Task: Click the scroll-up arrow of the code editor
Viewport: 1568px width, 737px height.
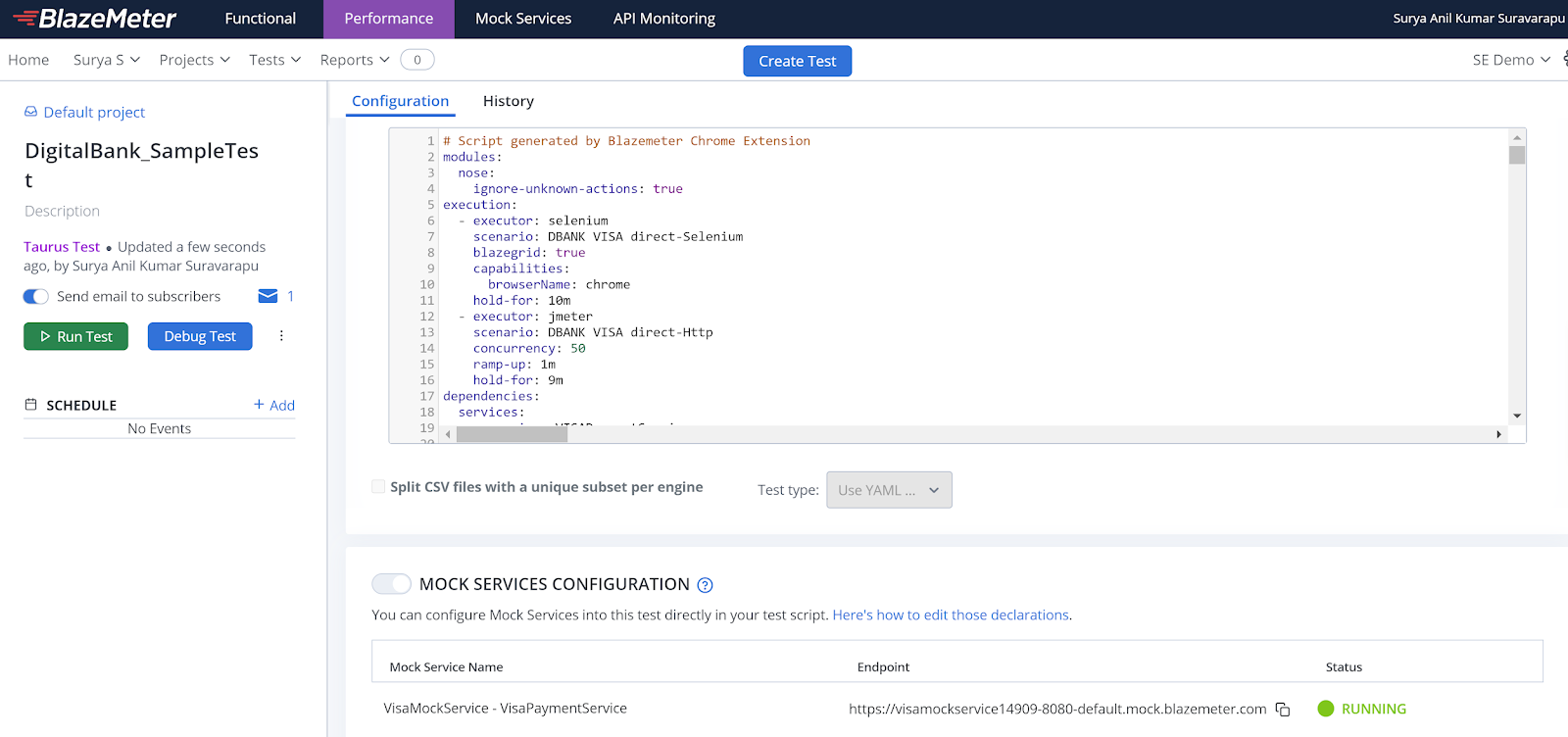Action: coord(1517,137)
